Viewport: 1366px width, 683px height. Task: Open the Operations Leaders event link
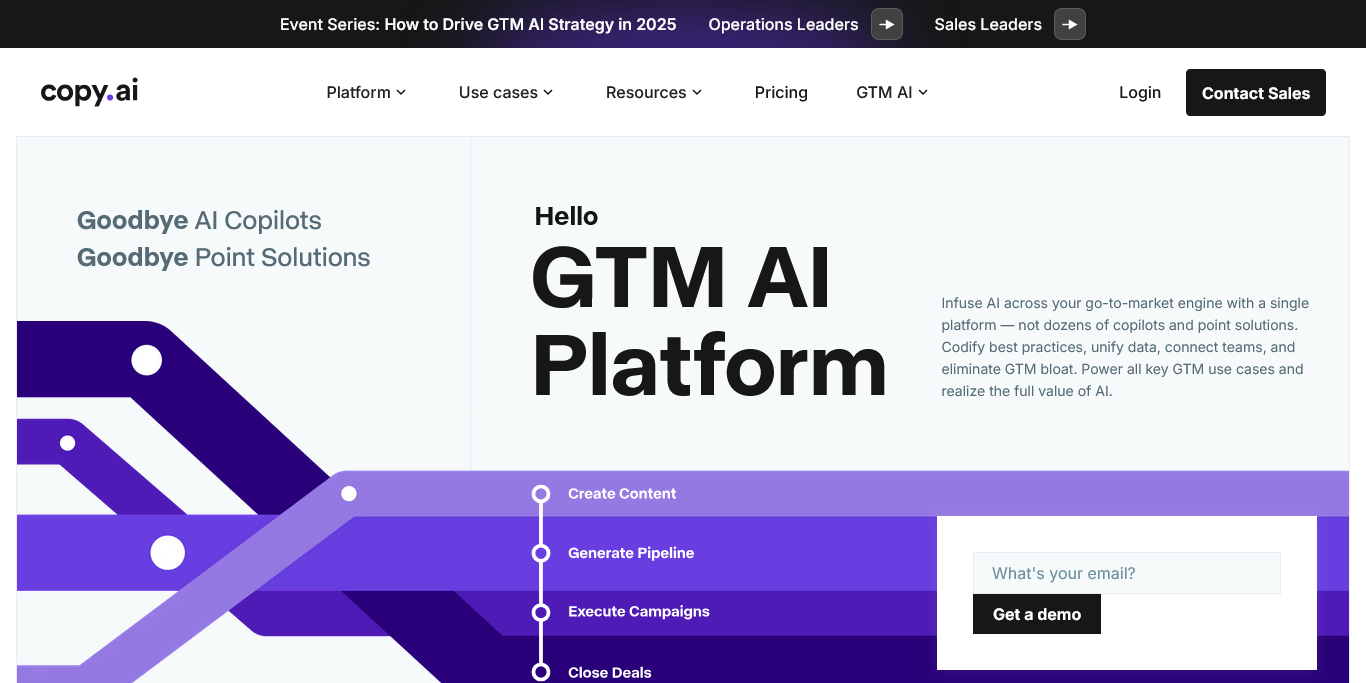(783, 24)
